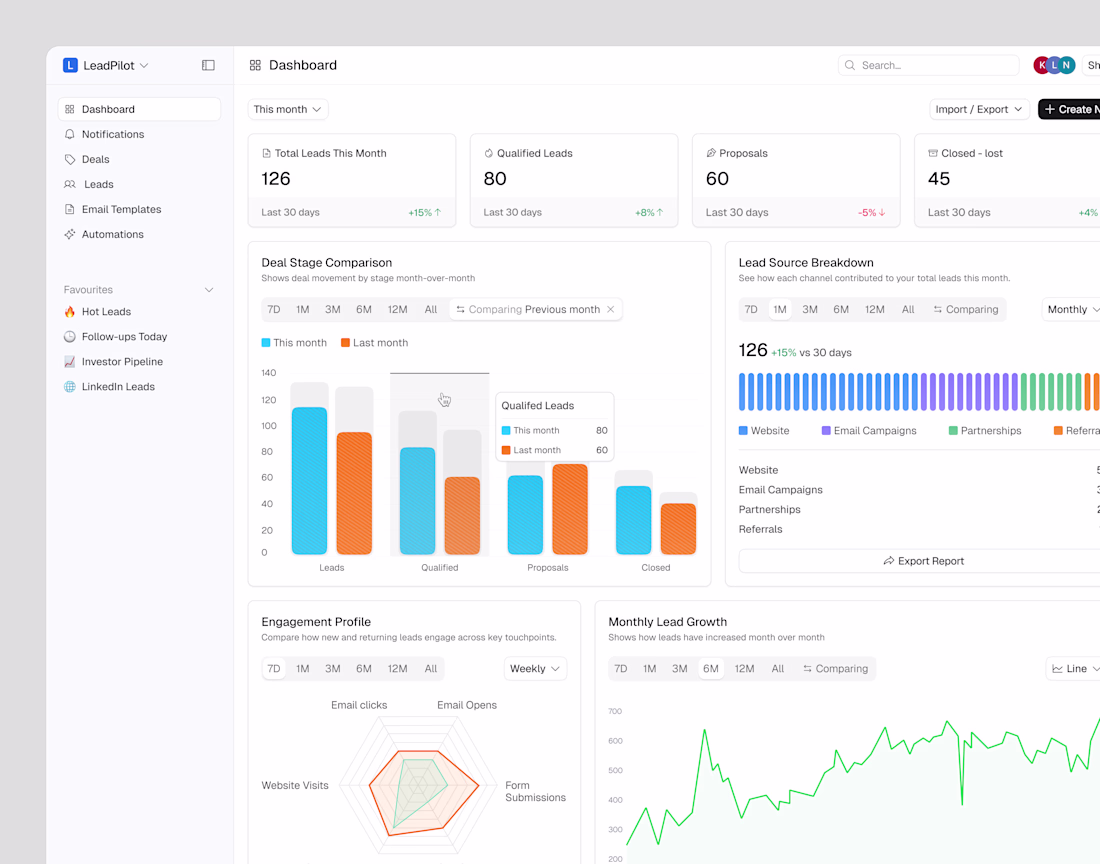Click the Proposals card pen icon

[x=711, y=153]
